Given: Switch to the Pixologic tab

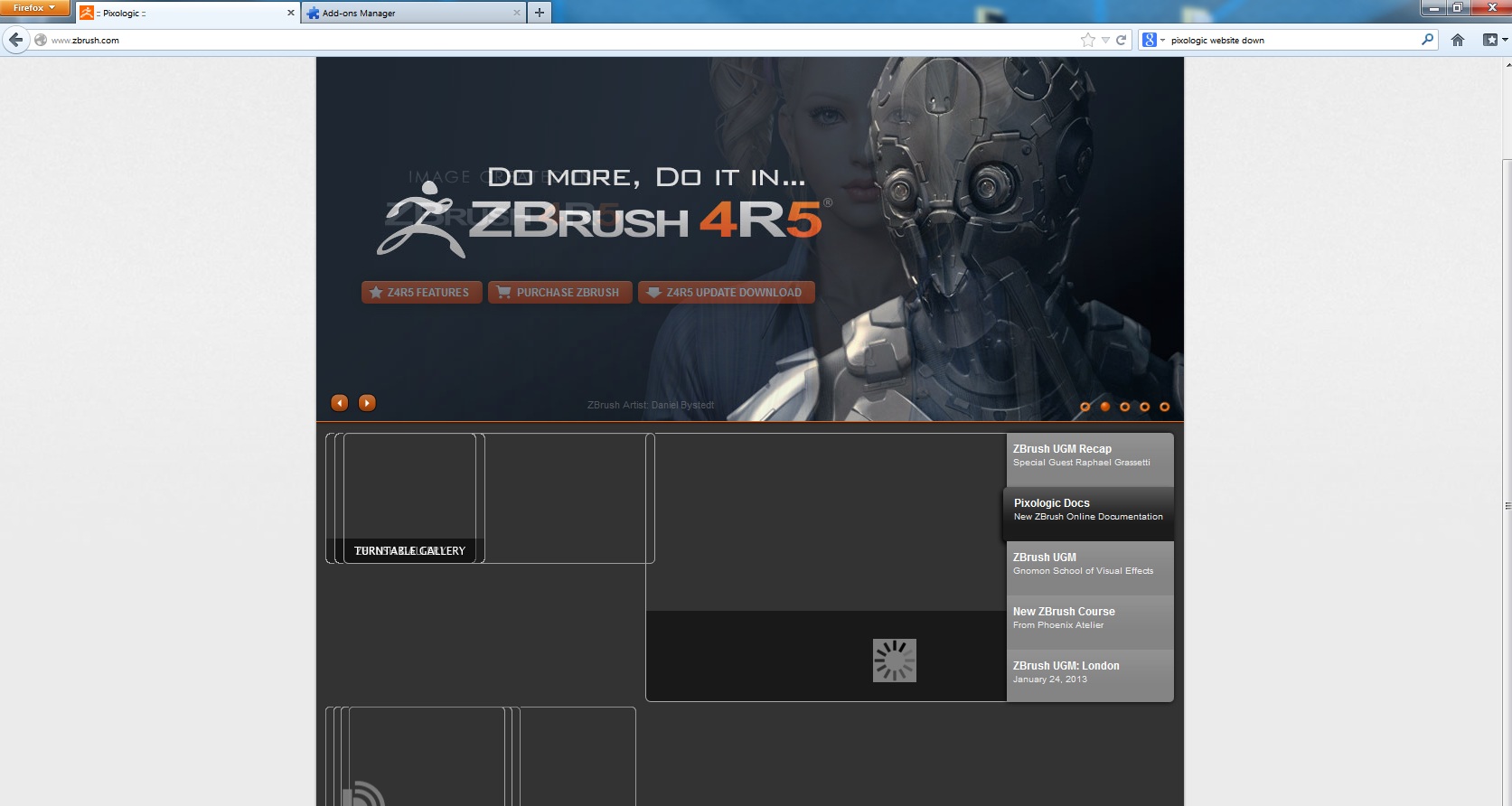Looking at the screenshot, I should (187, 13).
